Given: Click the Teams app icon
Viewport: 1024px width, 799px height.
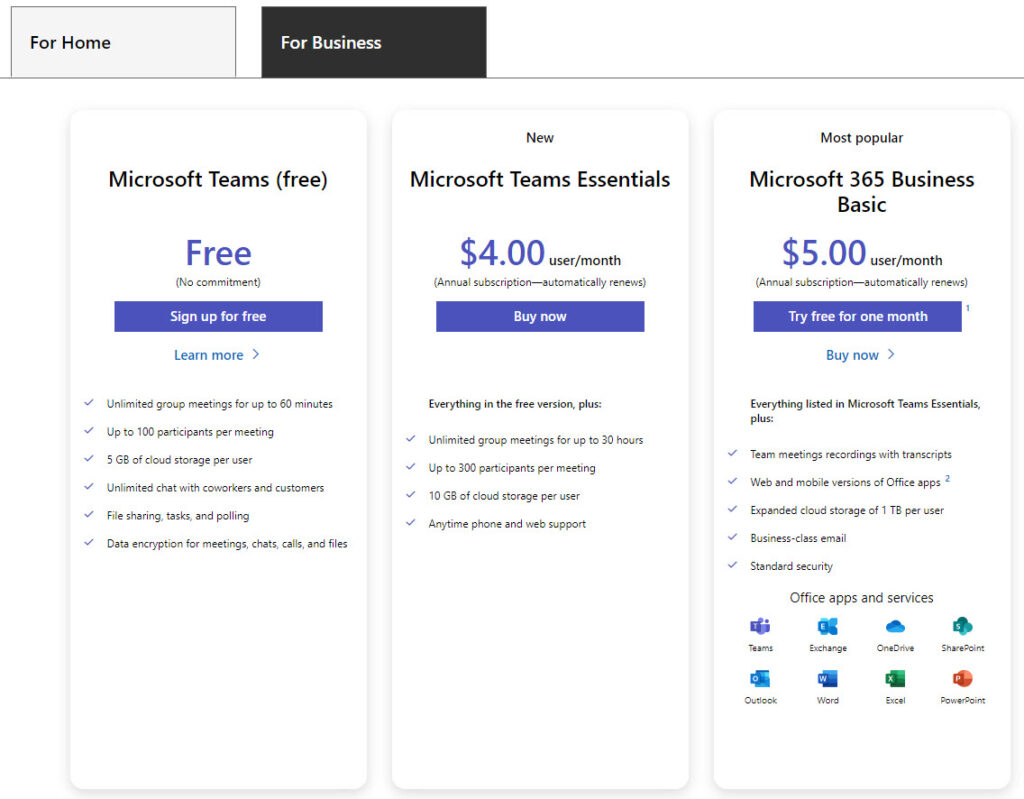Looking at the screenshot, I should tap(760, 627).
